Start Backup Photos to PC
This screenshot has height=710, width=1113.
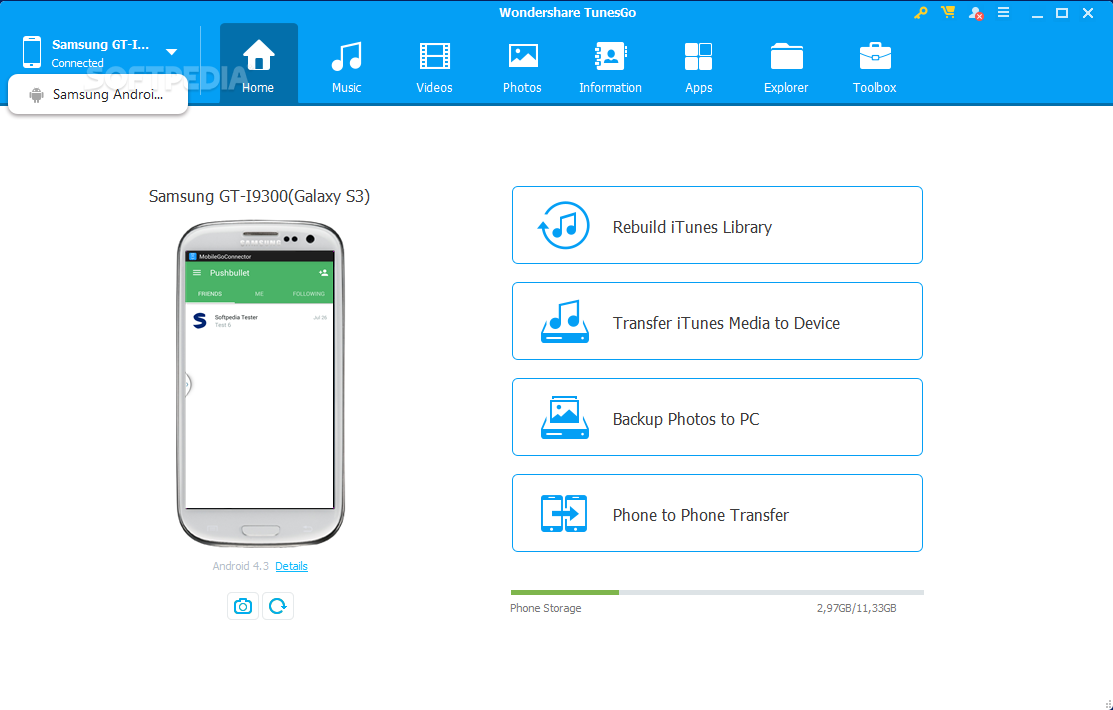(x=717, y=417)
